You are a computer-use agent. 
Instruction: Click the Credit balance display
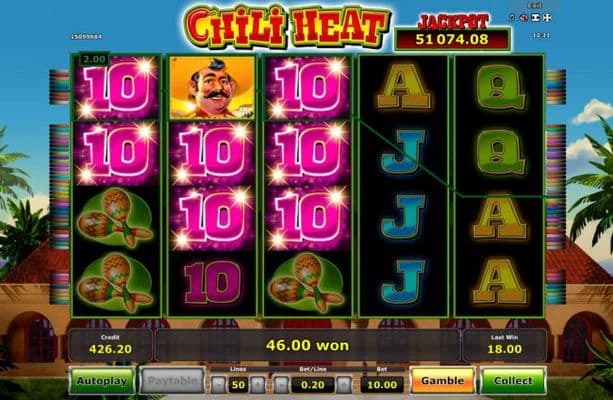click(x=110, y=345)
